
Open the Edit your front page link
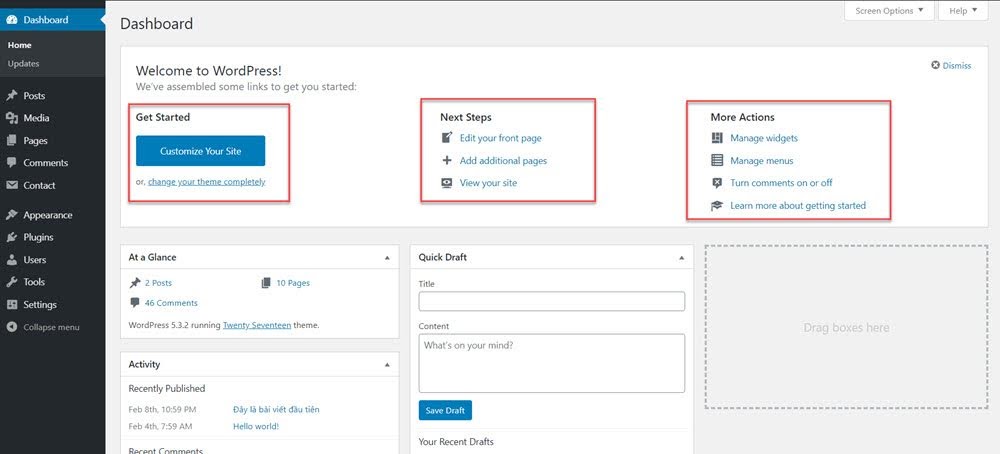[501, 138]
